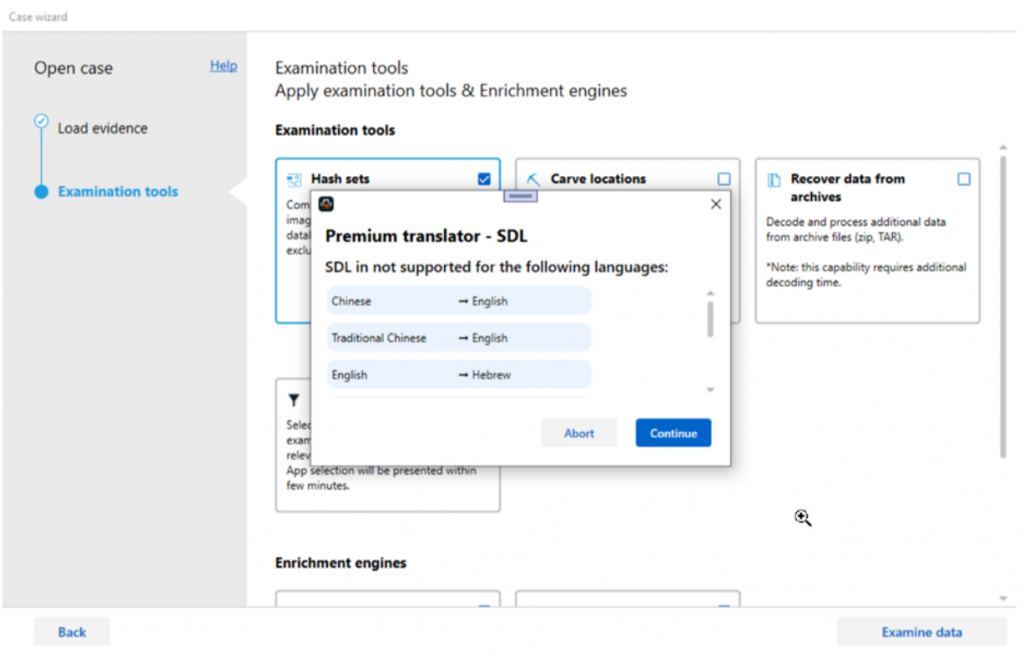Image resolution: width=1024 pixels, height=658 pixels.
Task: Click the Premium translator - SDL title
Action: [x=426, y=236]
